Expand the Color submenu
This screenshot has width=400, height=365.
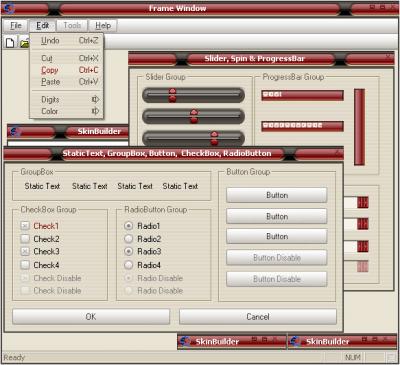coord(67,111)
